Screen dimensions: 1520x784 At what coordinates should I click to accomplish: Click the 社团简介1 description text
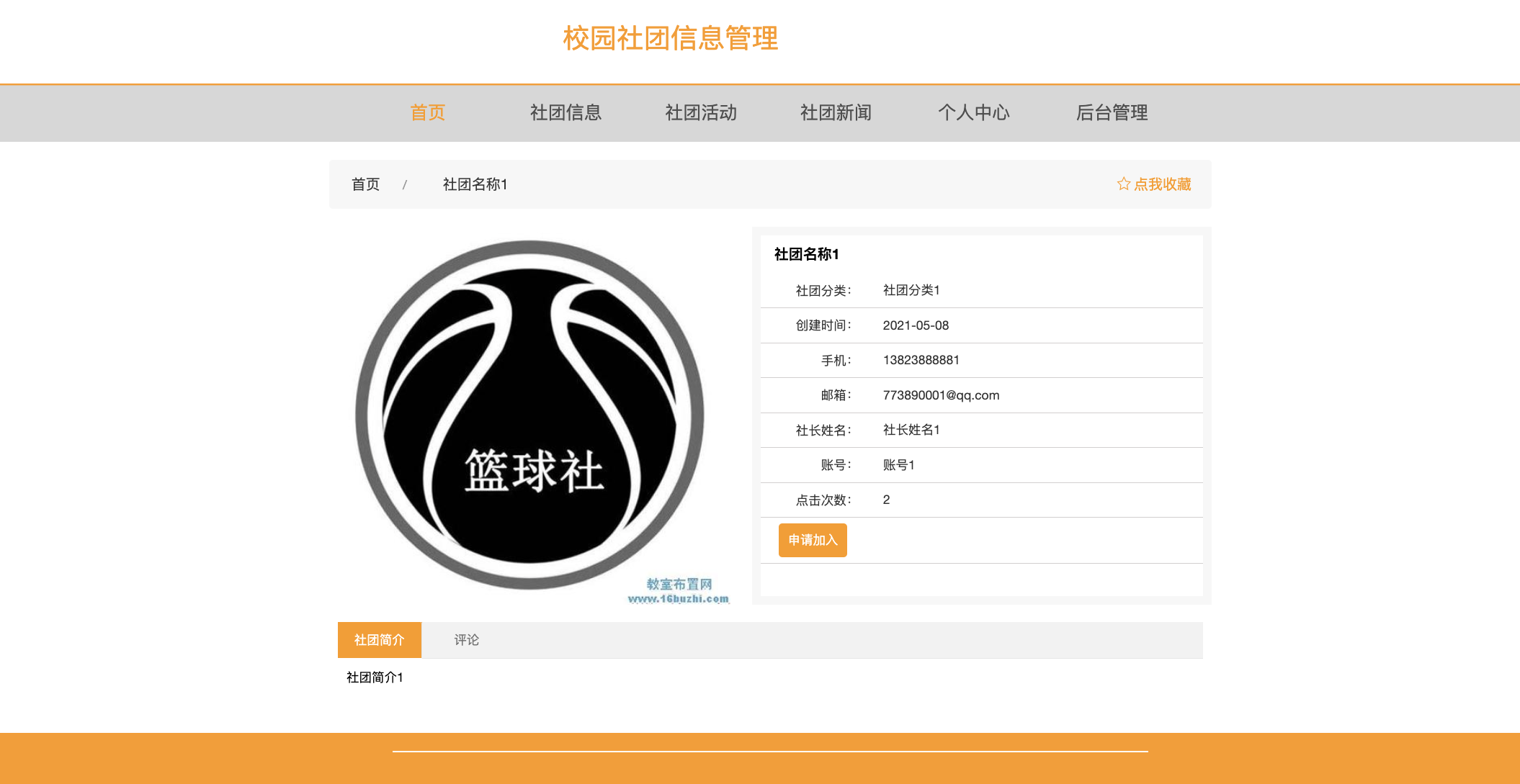pos(375,677)
